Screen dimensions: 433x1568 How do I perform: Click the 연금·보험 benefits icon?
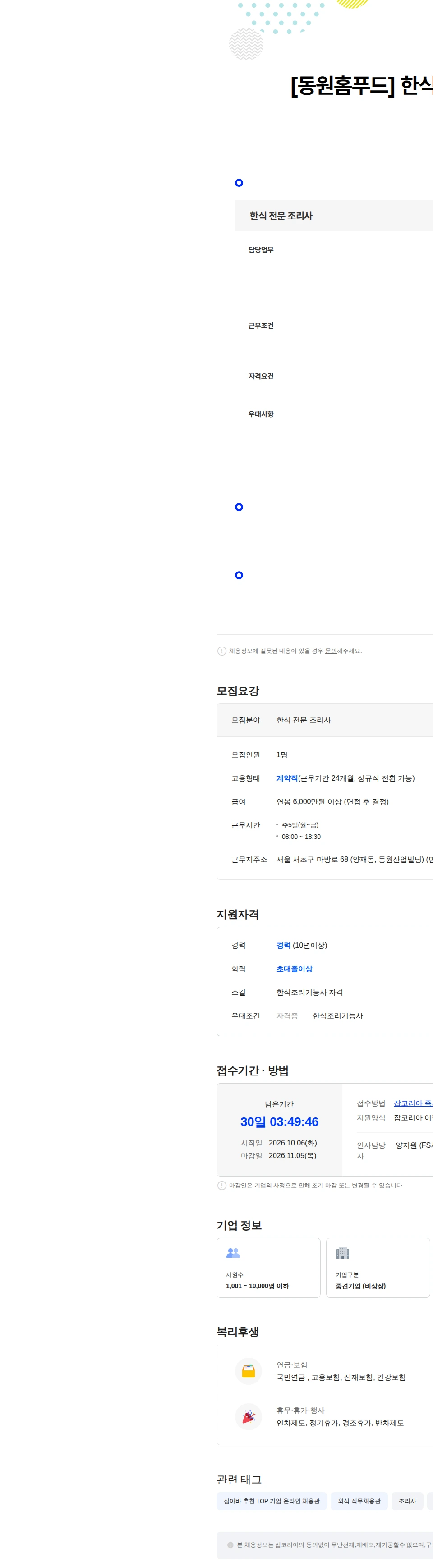(x=248, y=1372)
